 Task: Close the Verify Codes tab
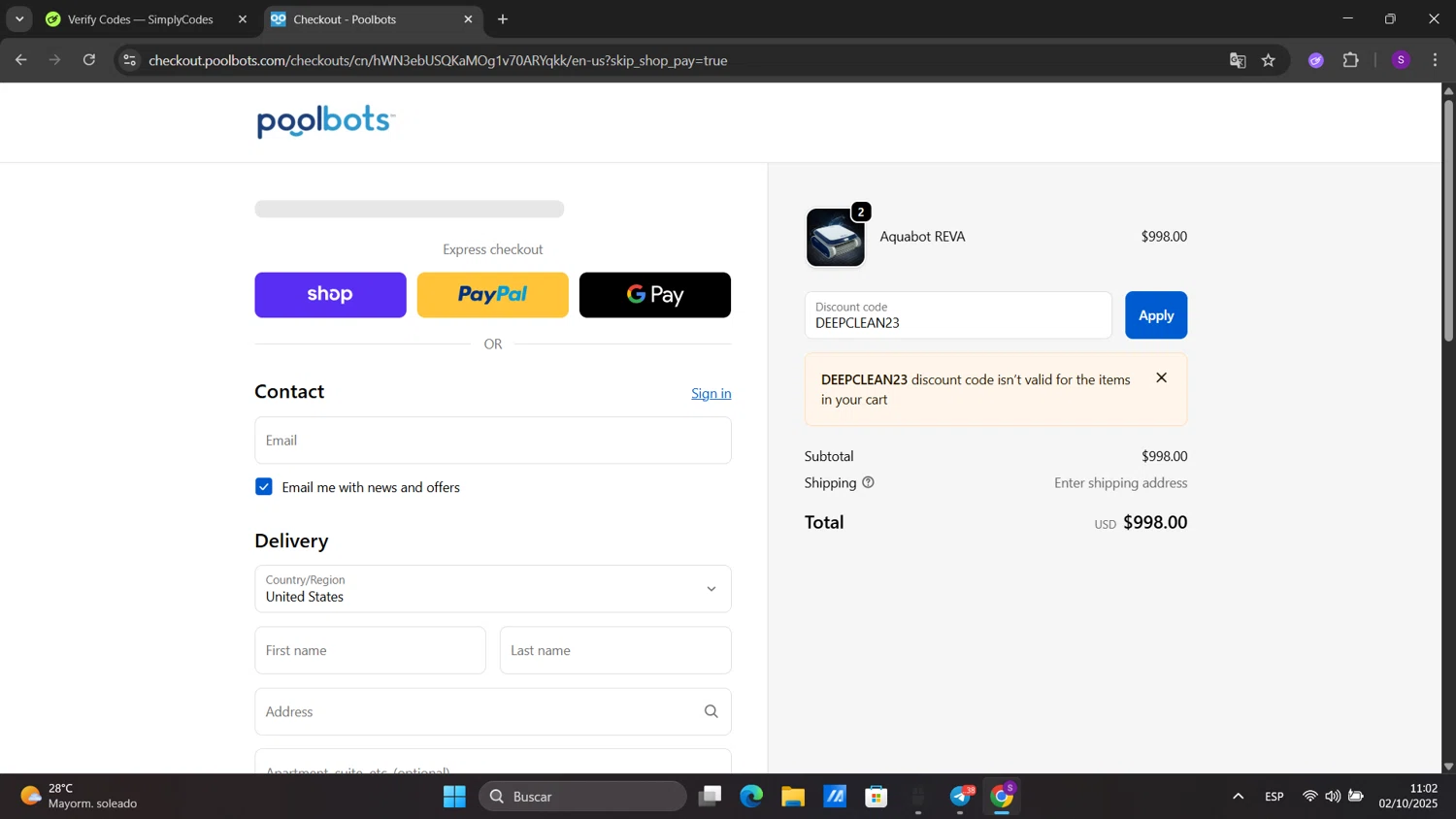(x=243, y=19)
